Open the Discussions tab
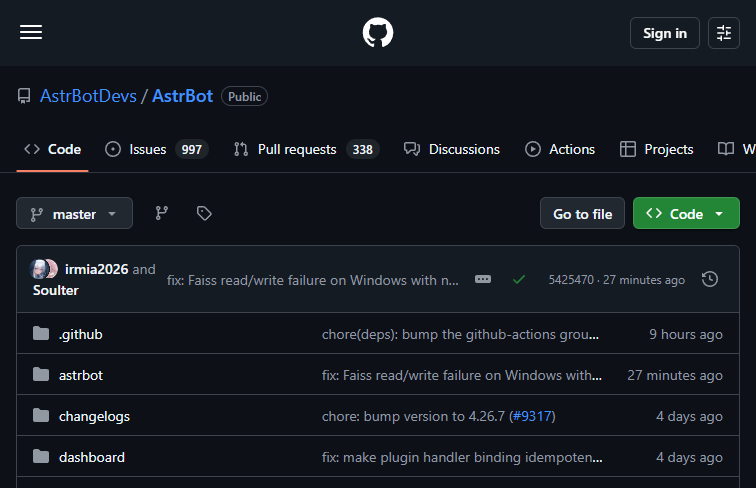Viewport: 756px width, 488px height. 452,149
